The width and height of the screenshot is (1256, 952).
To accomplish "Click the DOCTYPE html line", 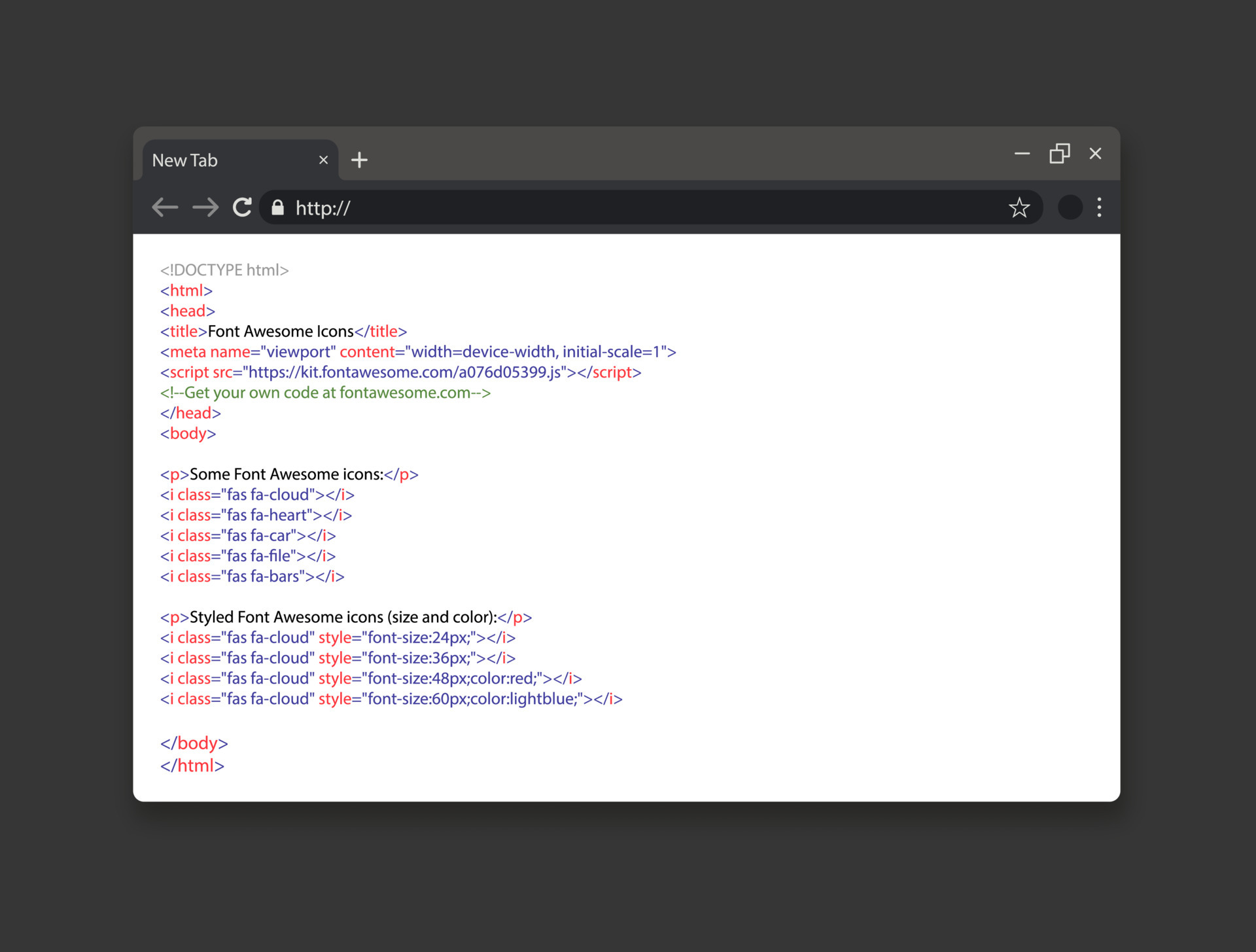I will coord(224,270).
